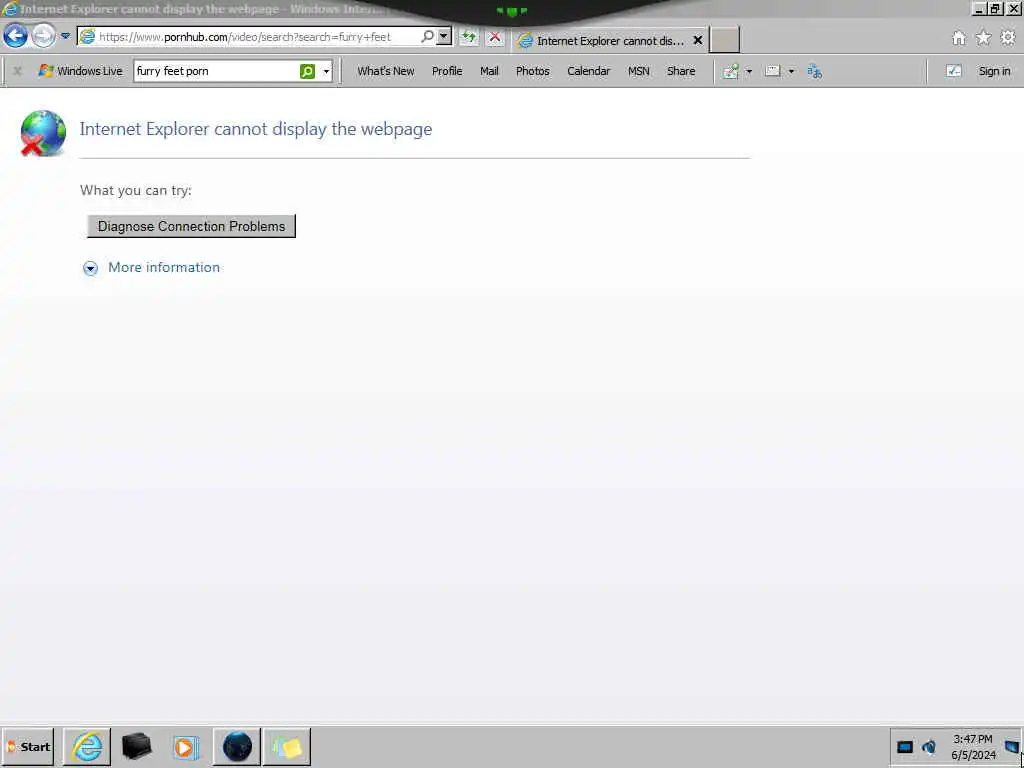Expand the dropdown next to email icon
1024x768 pixels.
coord(792,71)
